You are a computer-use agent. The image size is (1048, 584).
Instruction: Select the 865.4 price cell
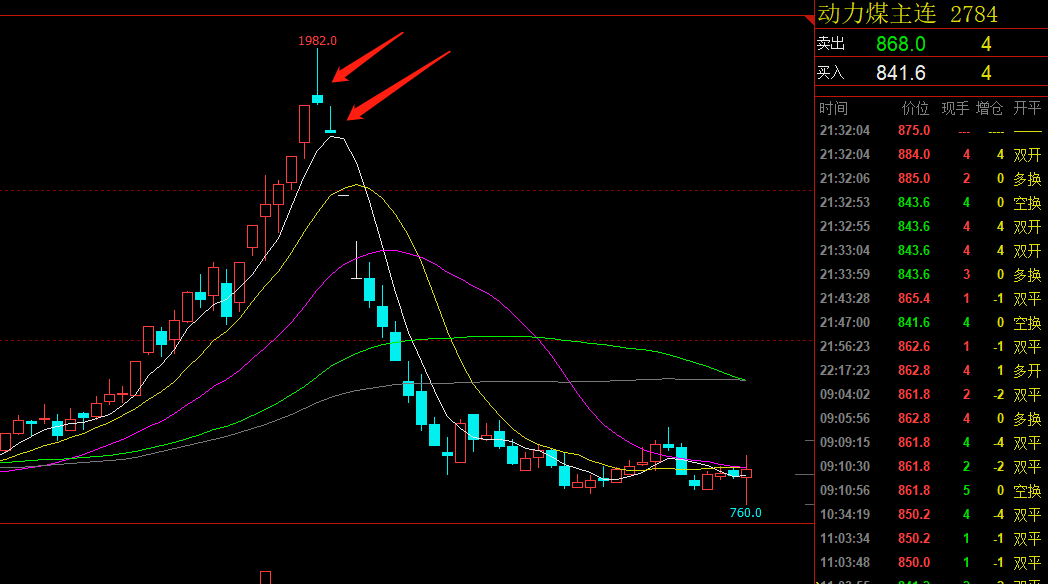pyautogui.click(x=914, y=299)
